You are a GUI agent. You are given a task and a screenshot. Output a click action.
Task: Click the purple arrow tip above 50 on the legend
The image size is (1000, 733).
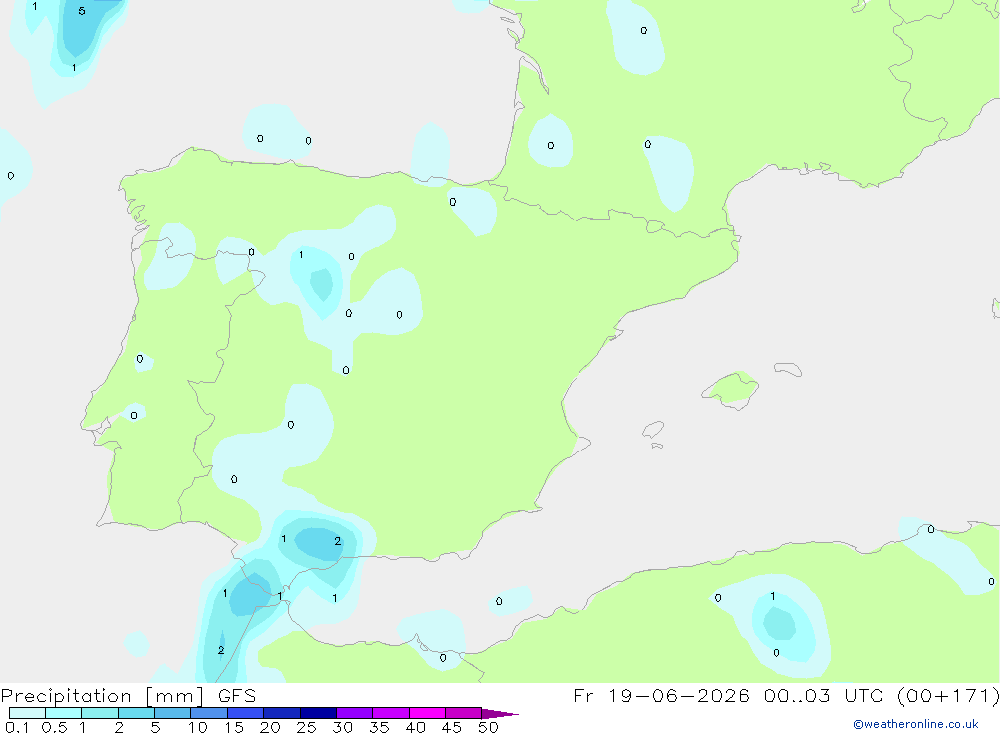500,713
